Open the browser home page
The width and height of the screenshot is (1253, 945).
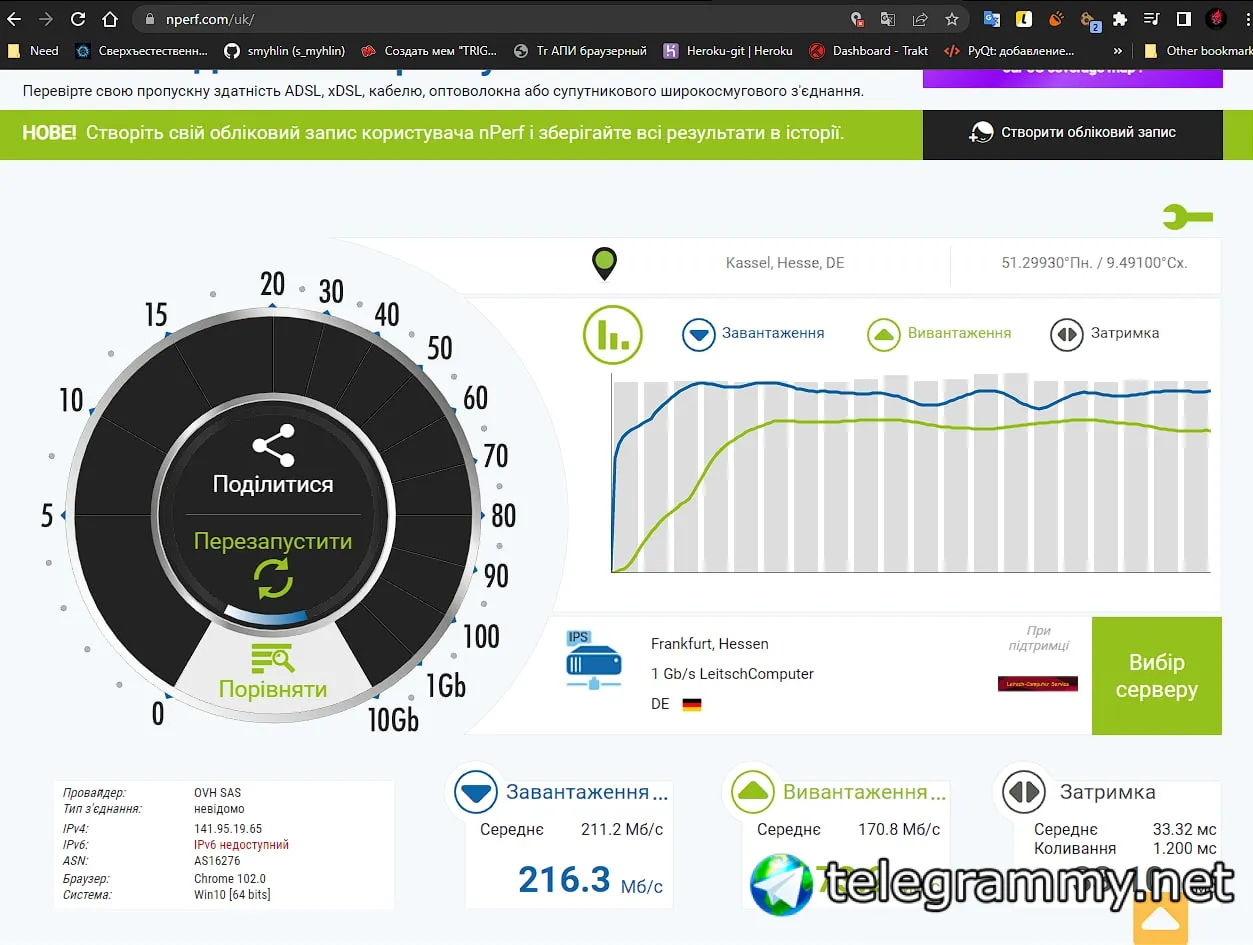(x=110, y=19)
